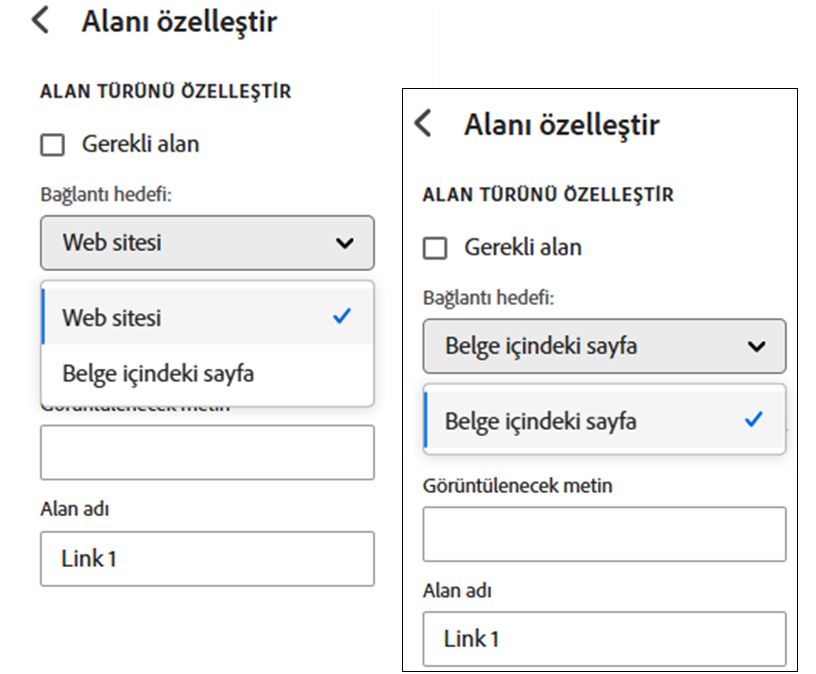
Task: Click the left panel 'Alanı özelleştir' heading
Action: pyautogui.click(x=180, y=22)
